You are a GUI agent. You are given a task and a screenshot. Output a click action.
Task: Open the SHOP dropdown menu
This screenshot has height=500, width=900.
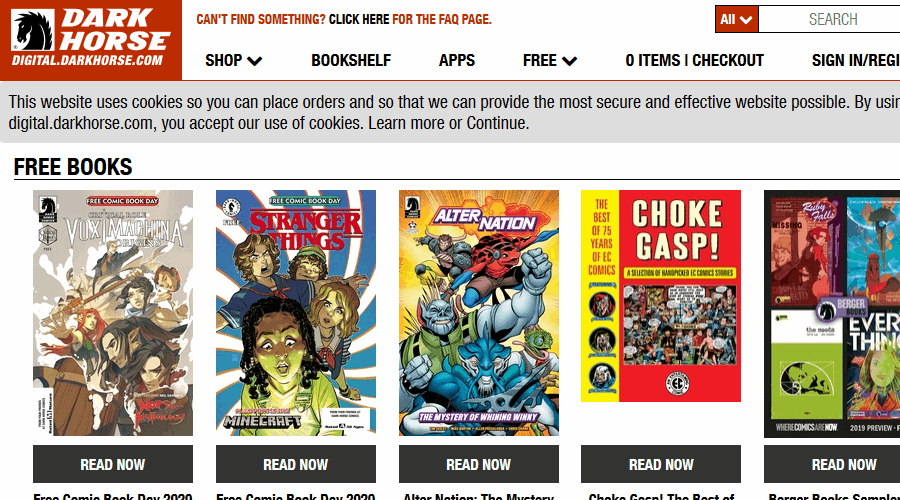point(234,60)
